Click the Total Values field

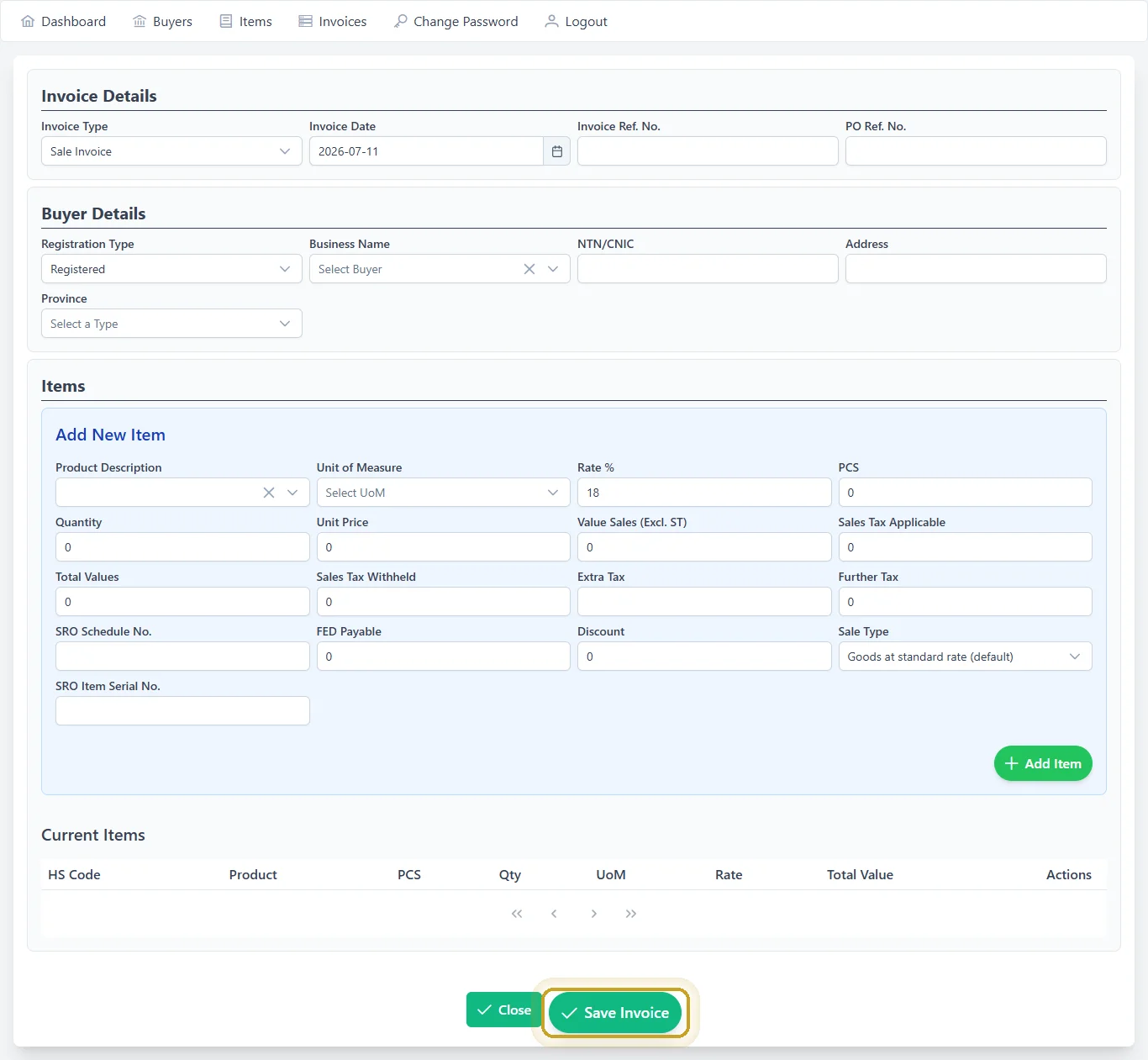[182, 602]
